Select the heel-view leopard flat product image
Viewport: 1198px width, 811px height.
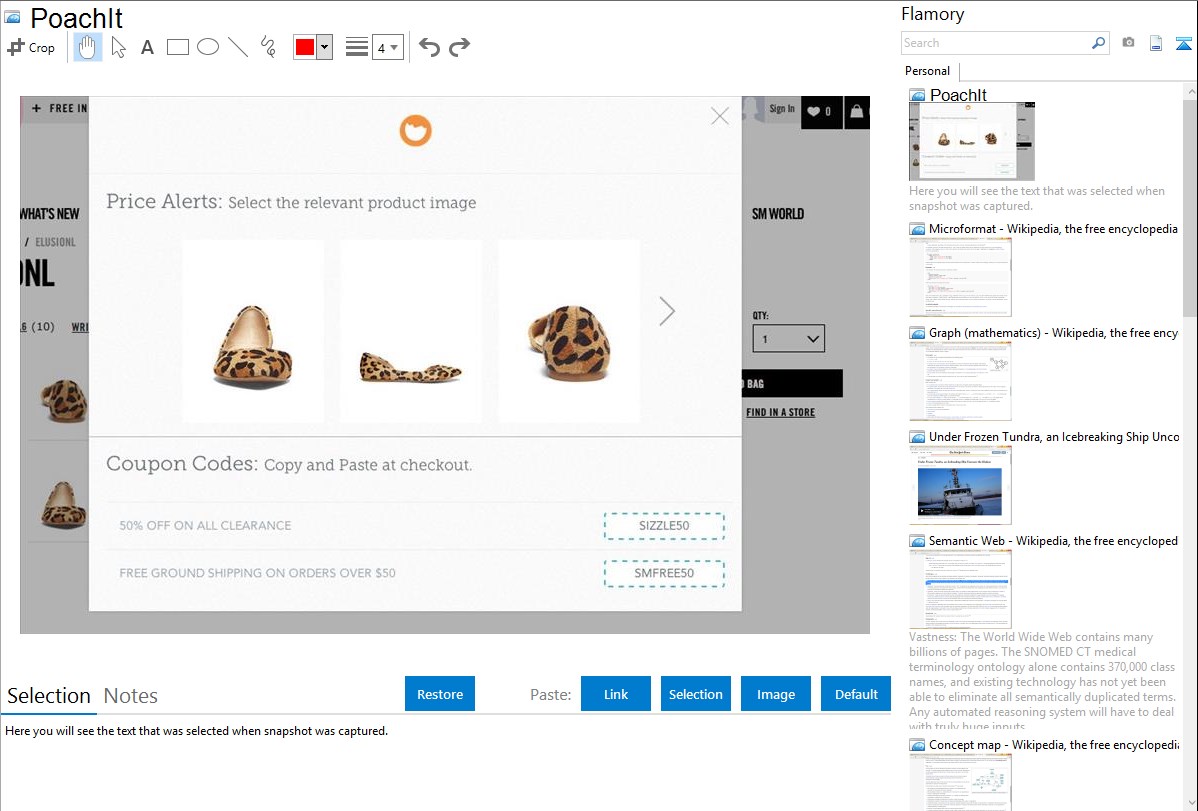point(569,331)
